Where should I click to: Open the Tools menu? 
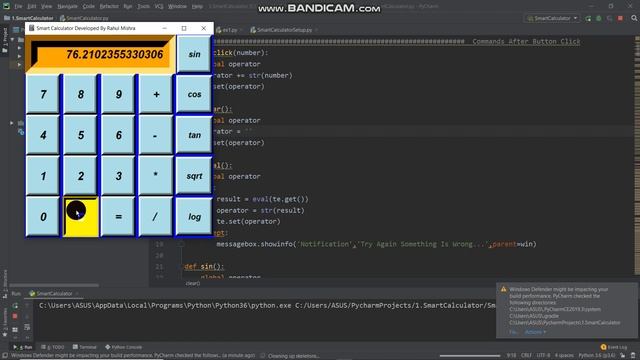[x=143, y=6]
